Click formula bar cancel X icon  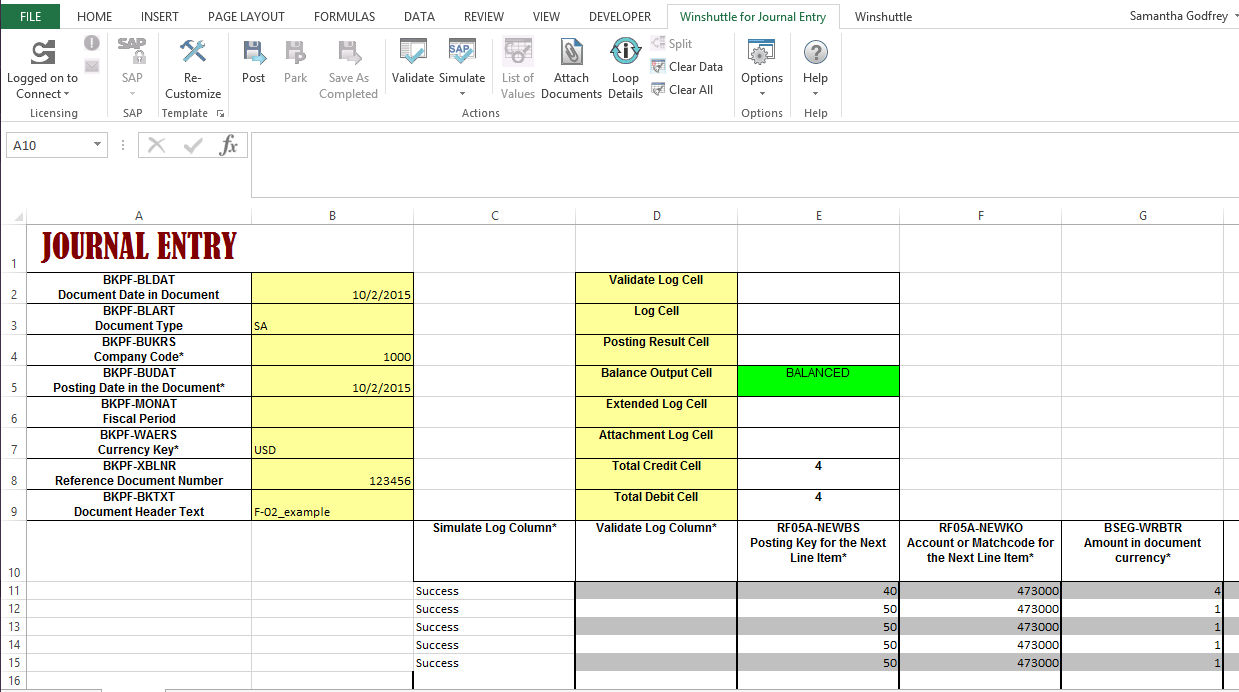(x=156, y=145)
